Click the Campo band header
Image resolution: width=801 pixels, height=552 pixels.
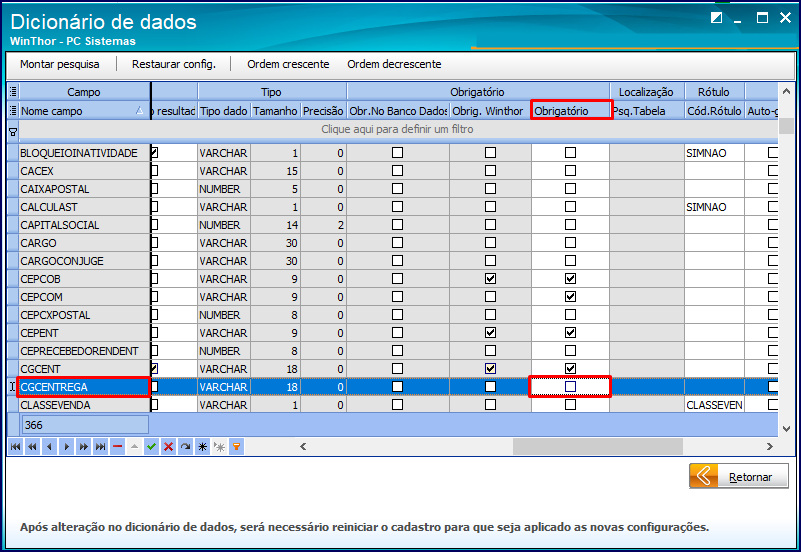84,92
